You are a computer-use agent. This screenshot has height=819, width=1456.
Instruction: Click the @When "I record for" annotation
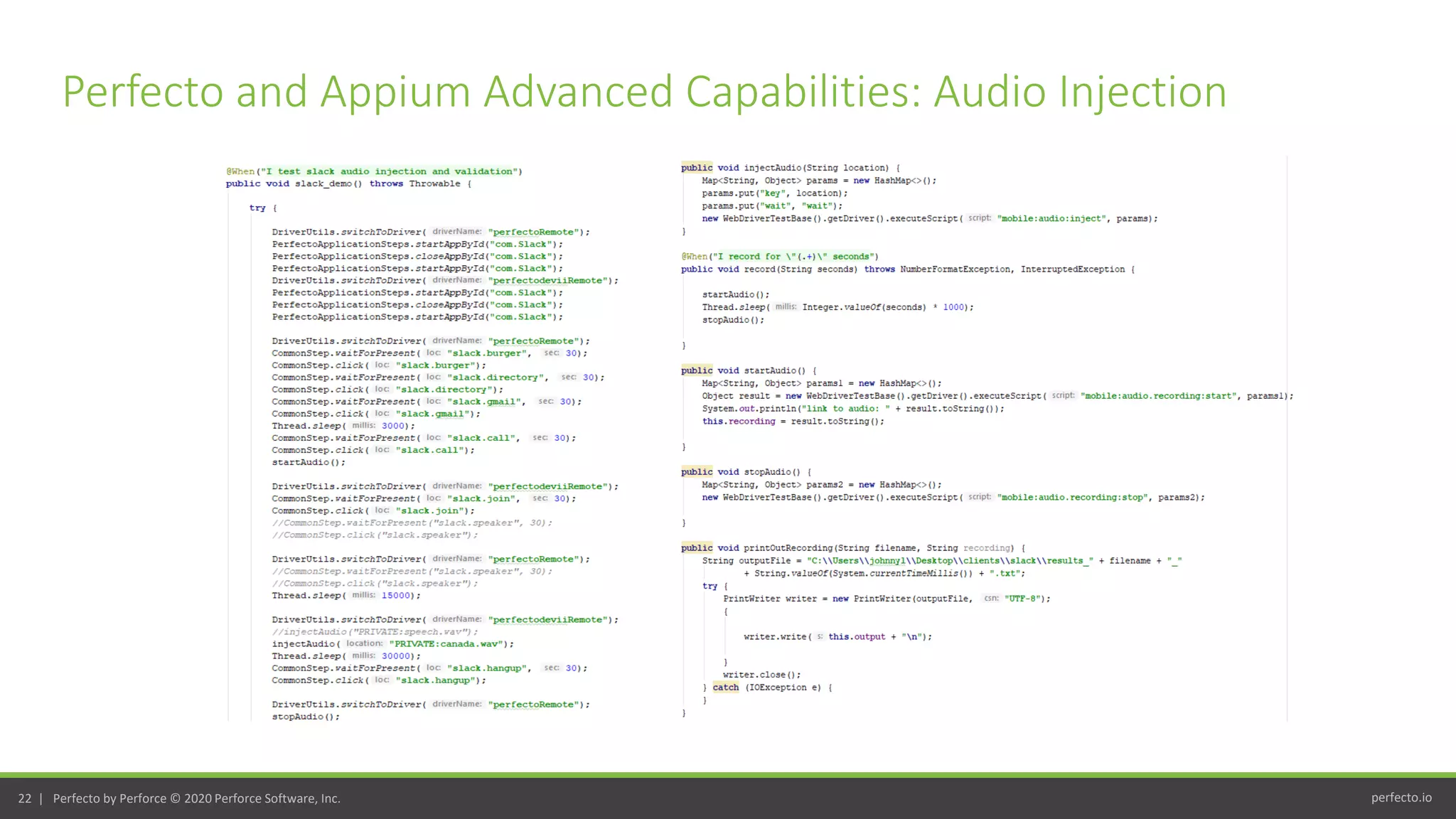779,257
